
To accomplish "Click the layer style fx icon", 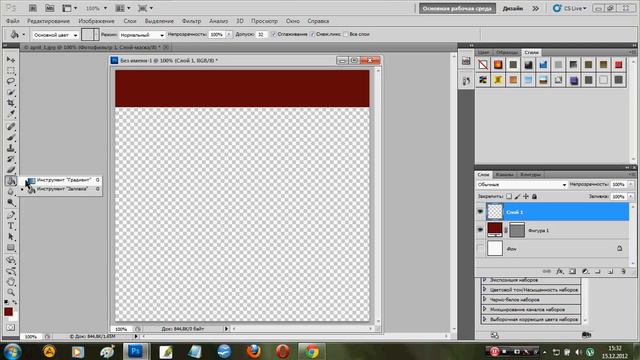I will (x=560, y=271).
